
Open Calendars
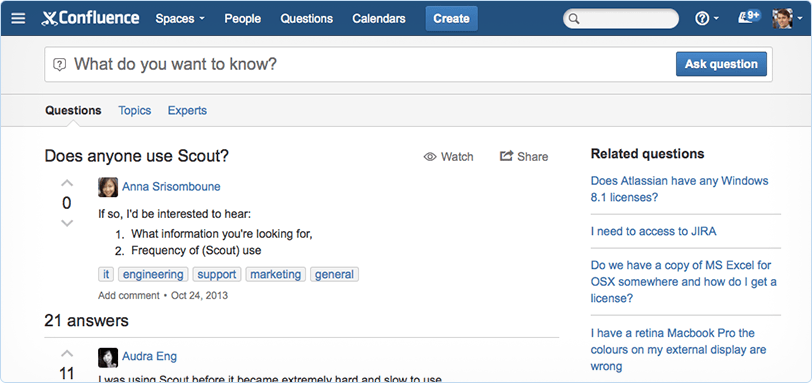[x=379, y=19]
